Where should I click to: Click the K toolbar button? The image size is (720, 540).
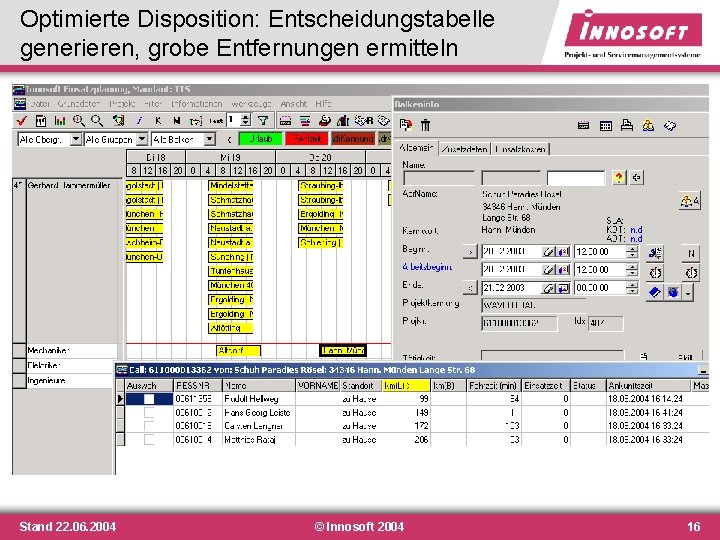(158, 121)
